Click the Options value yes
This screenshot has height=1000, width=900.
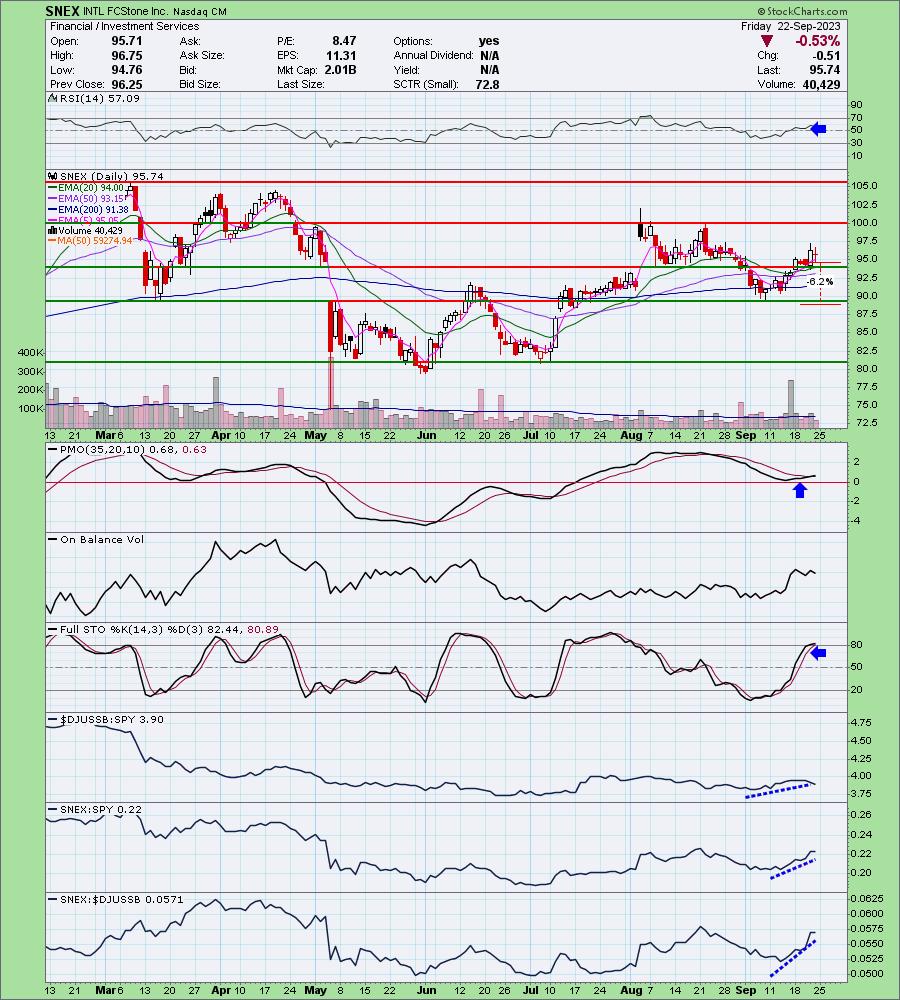tap(489, 41)
